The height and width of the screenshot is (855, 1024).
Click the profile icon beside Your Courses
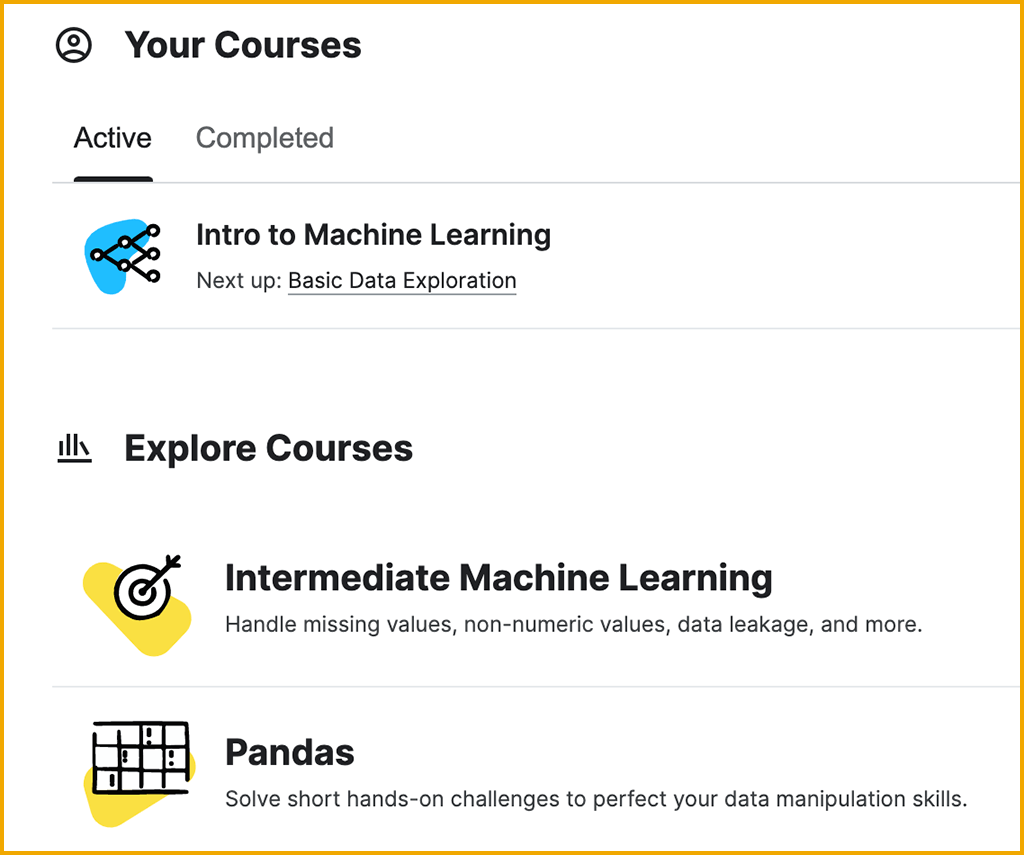[x=74, y=46]
